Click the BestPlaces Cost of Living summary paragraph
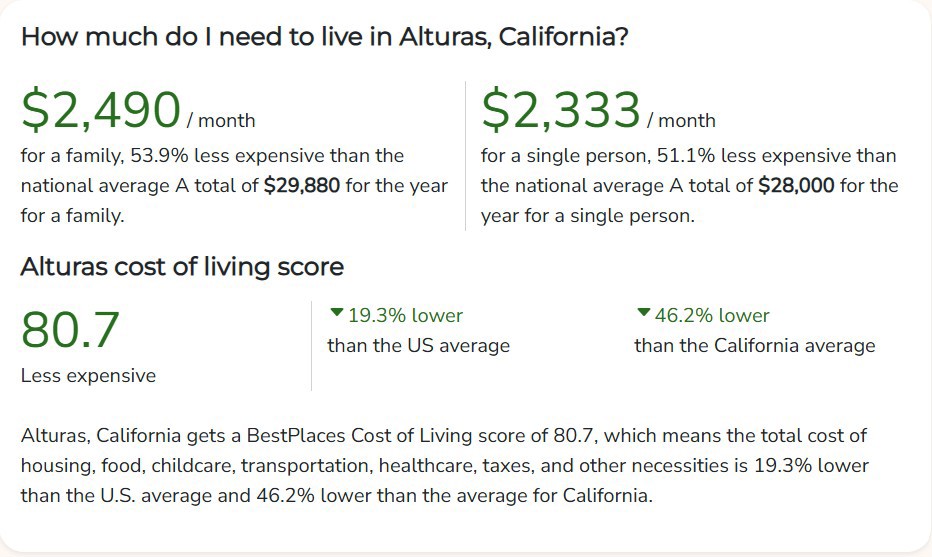The image size is (932, 557). [x=444, y=466]
